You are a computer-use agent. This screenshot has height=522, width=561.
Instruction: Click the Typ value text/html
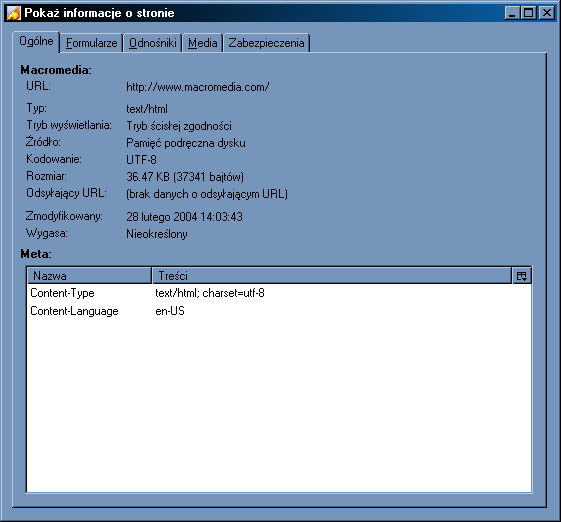point(147,109)
